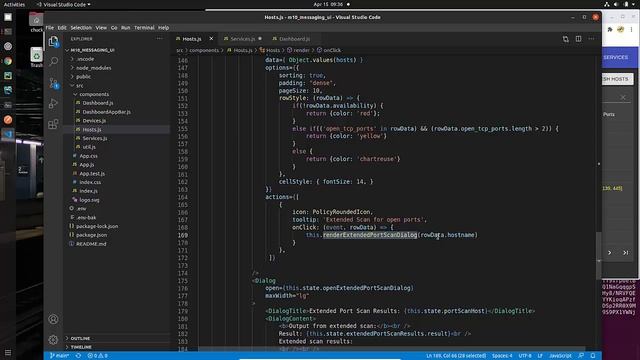Open the Explorer view in the activity bar
The image size is (640, 360).
click(x=53, y=41)
